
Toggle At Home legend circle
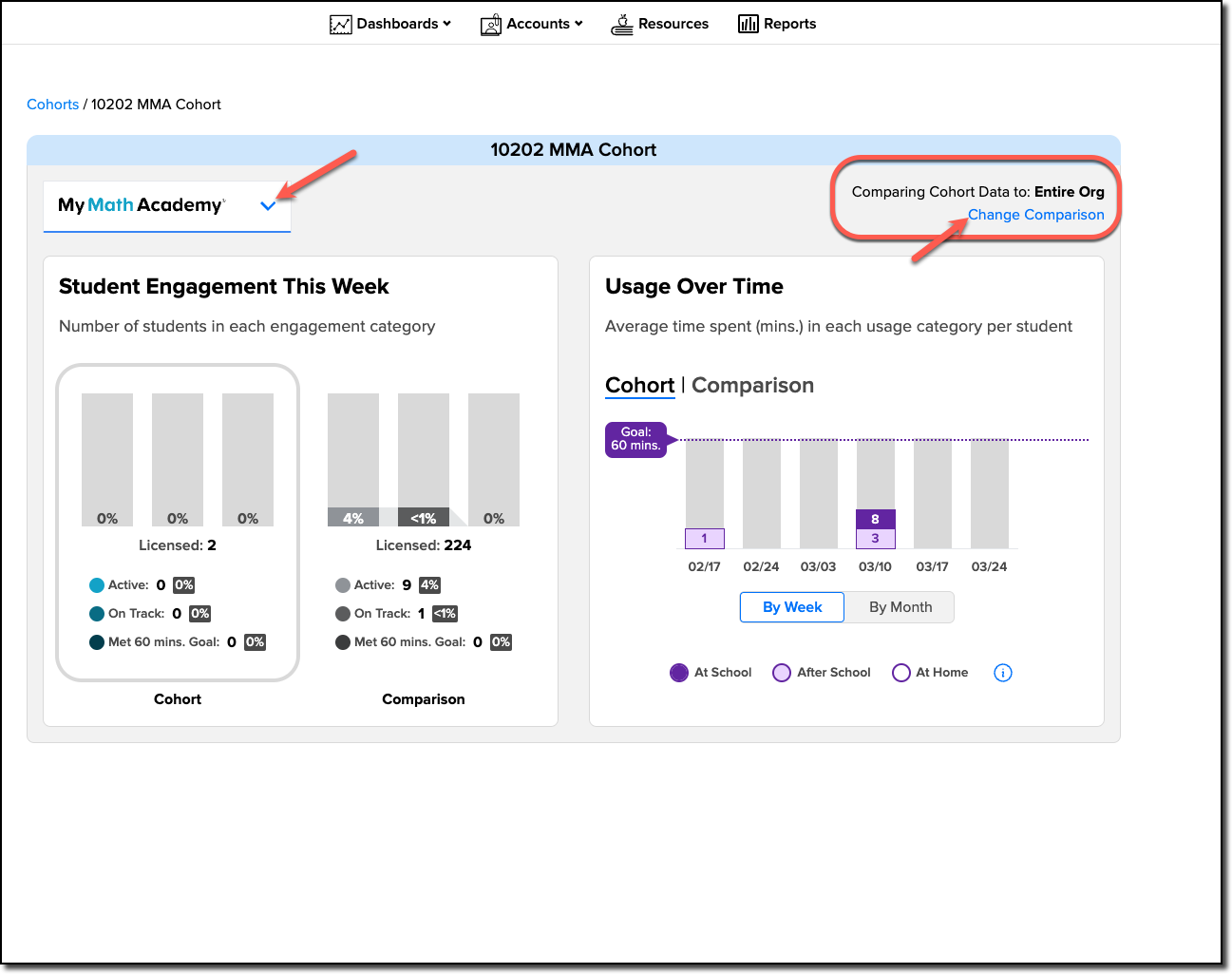click(x=901, y=673)
